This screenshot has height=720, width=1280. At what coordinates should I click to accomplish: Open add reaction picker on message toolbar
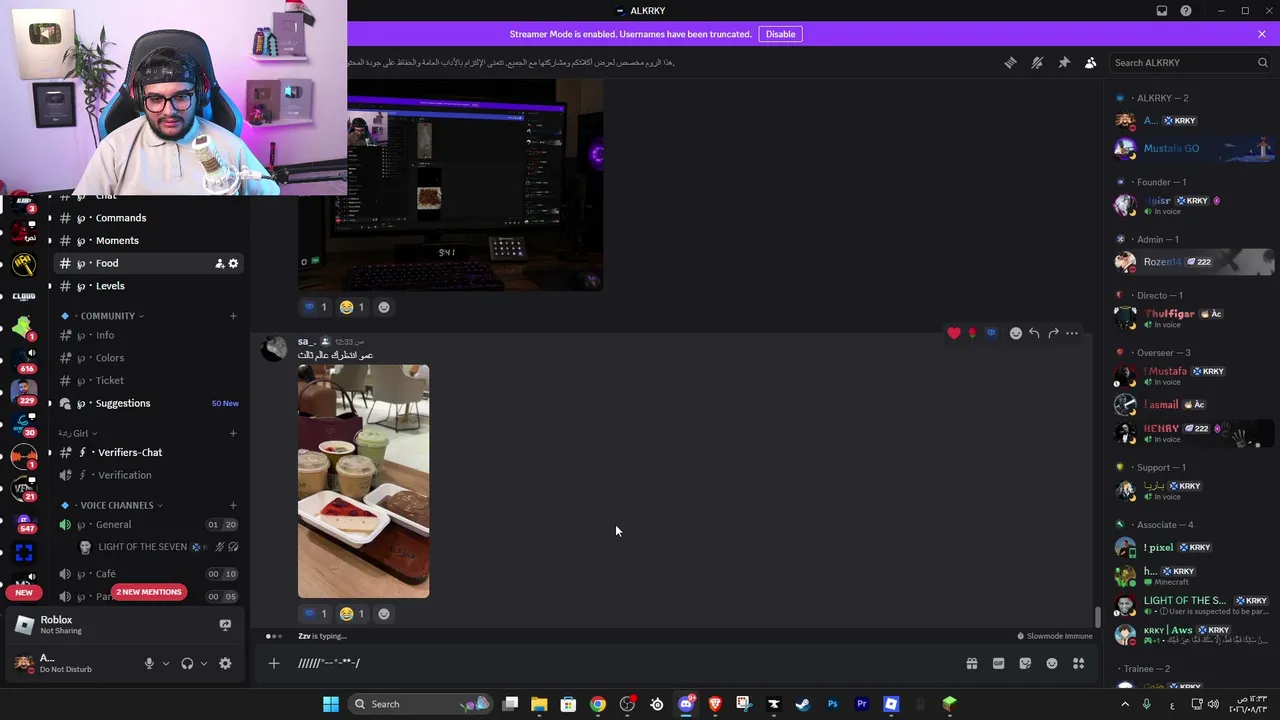(x=1016, y=333)
